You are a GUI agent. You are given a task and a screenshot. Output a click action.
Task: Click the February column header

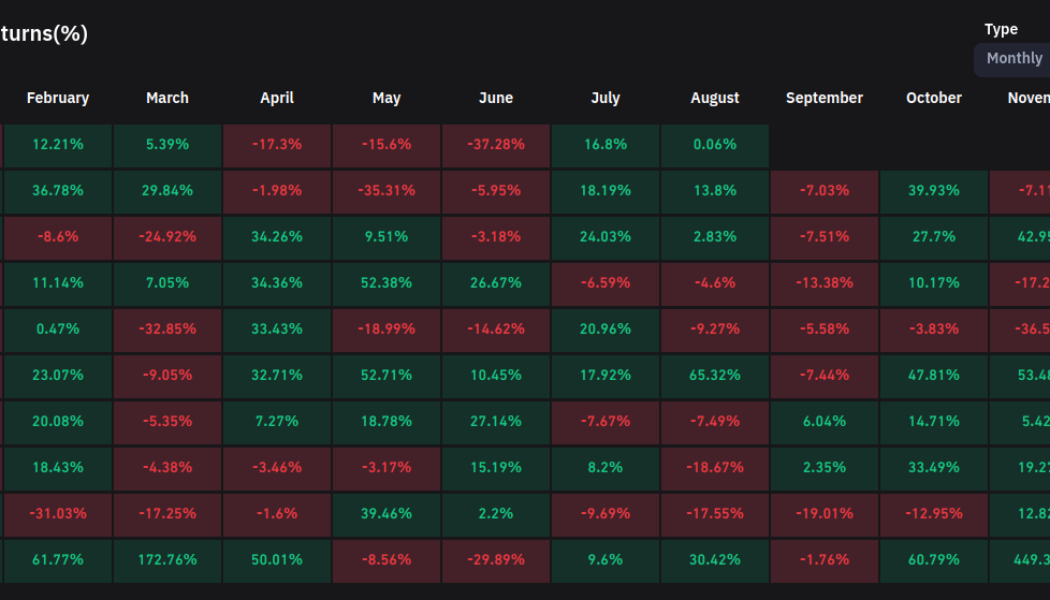[58, 97]
